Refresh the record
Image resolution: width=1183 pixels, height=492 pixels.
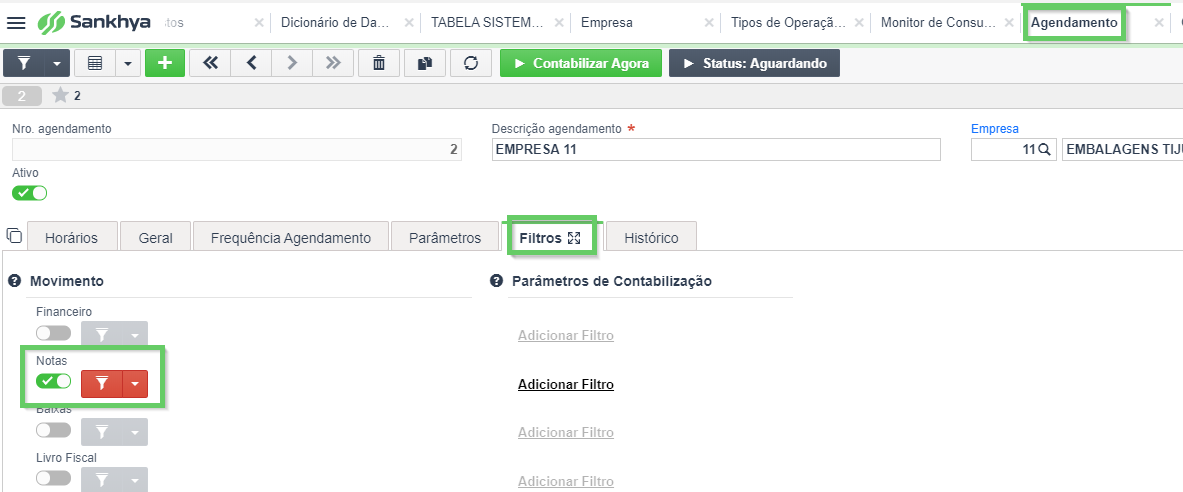click(471, 63)
